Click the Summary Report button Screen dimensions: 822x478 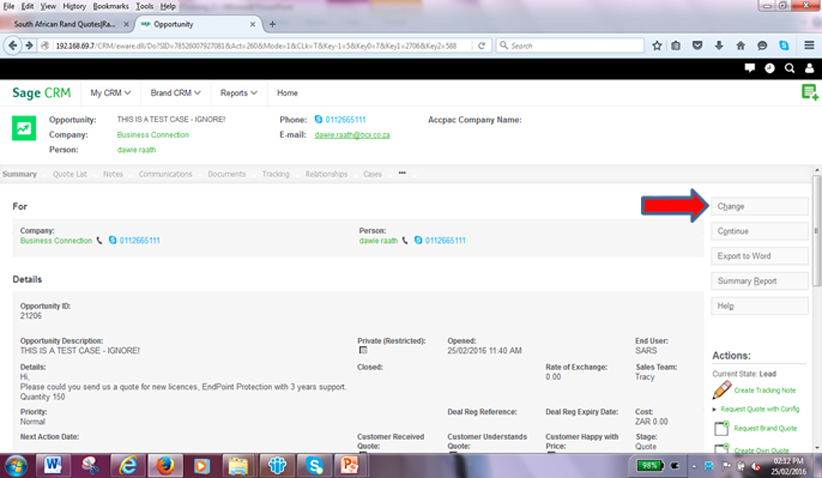click(760, 281)
